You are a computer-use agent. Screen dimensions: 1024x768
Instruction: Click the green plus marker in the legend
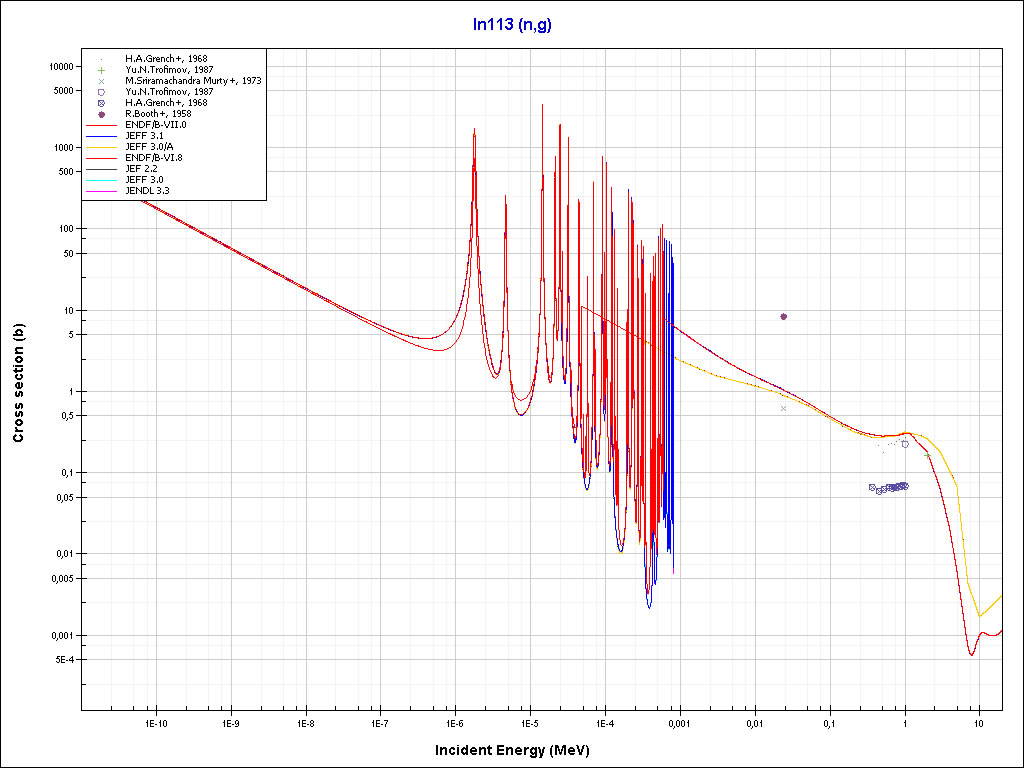click(x=102, y=70)
